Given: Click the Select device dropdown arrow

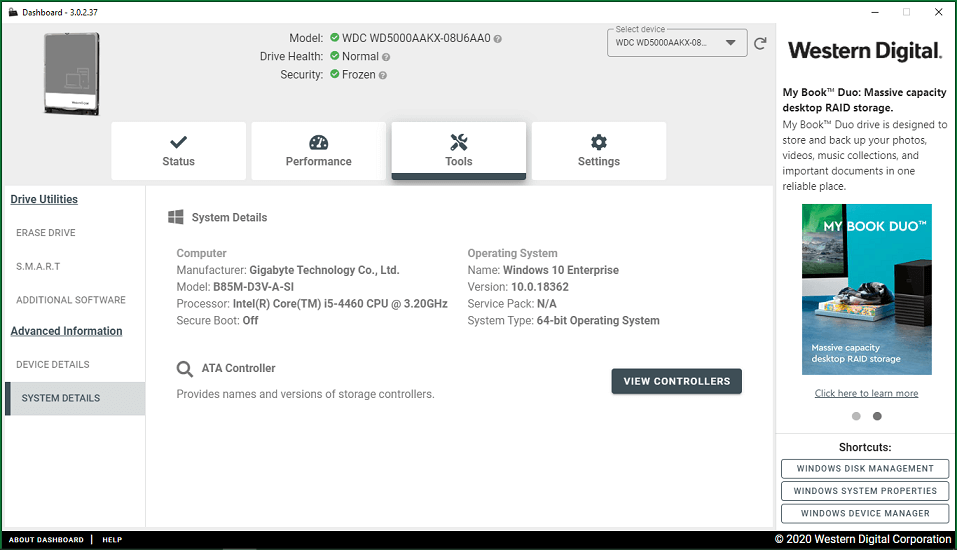Looking at the screenshot, I should [730, 43].
